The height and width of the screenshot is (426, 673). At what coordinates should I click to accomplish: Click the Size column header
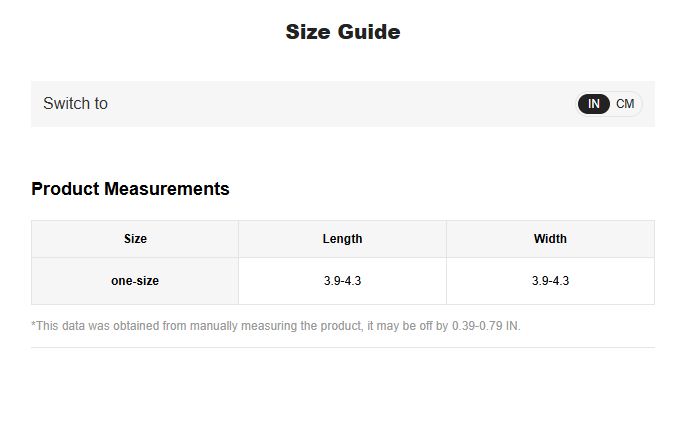tap(135, 239)
